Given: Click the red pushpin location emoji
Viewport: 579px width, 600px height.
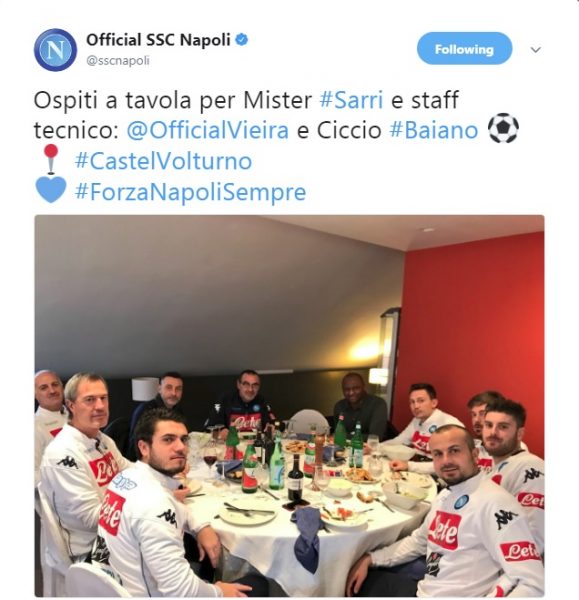Looking at the screenshot, I should (51, 160).
